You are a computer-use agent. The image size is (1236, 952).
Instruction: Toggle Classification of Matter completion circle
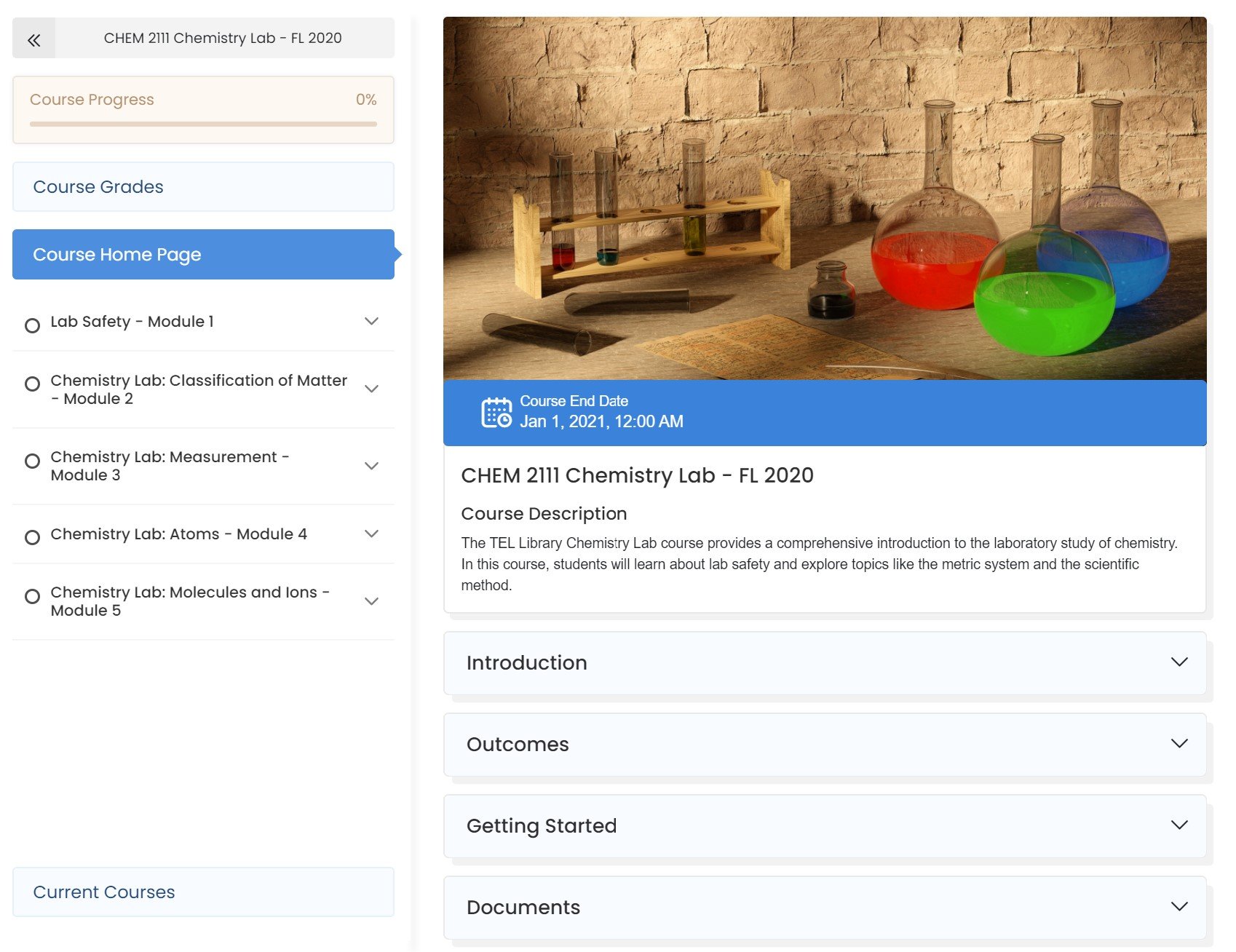pyautogui.click(x=32, y=384)
